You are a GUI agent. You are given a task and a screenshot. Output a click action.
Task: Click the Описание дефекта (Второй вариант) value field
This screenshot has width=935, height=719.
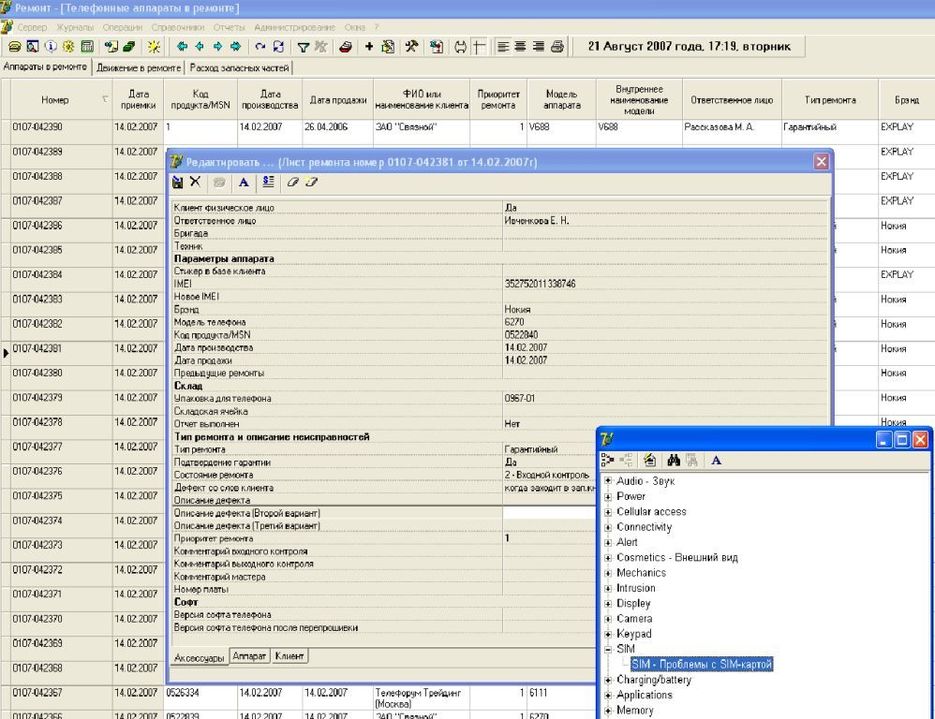pyautogui.click(x=549, y=513)
